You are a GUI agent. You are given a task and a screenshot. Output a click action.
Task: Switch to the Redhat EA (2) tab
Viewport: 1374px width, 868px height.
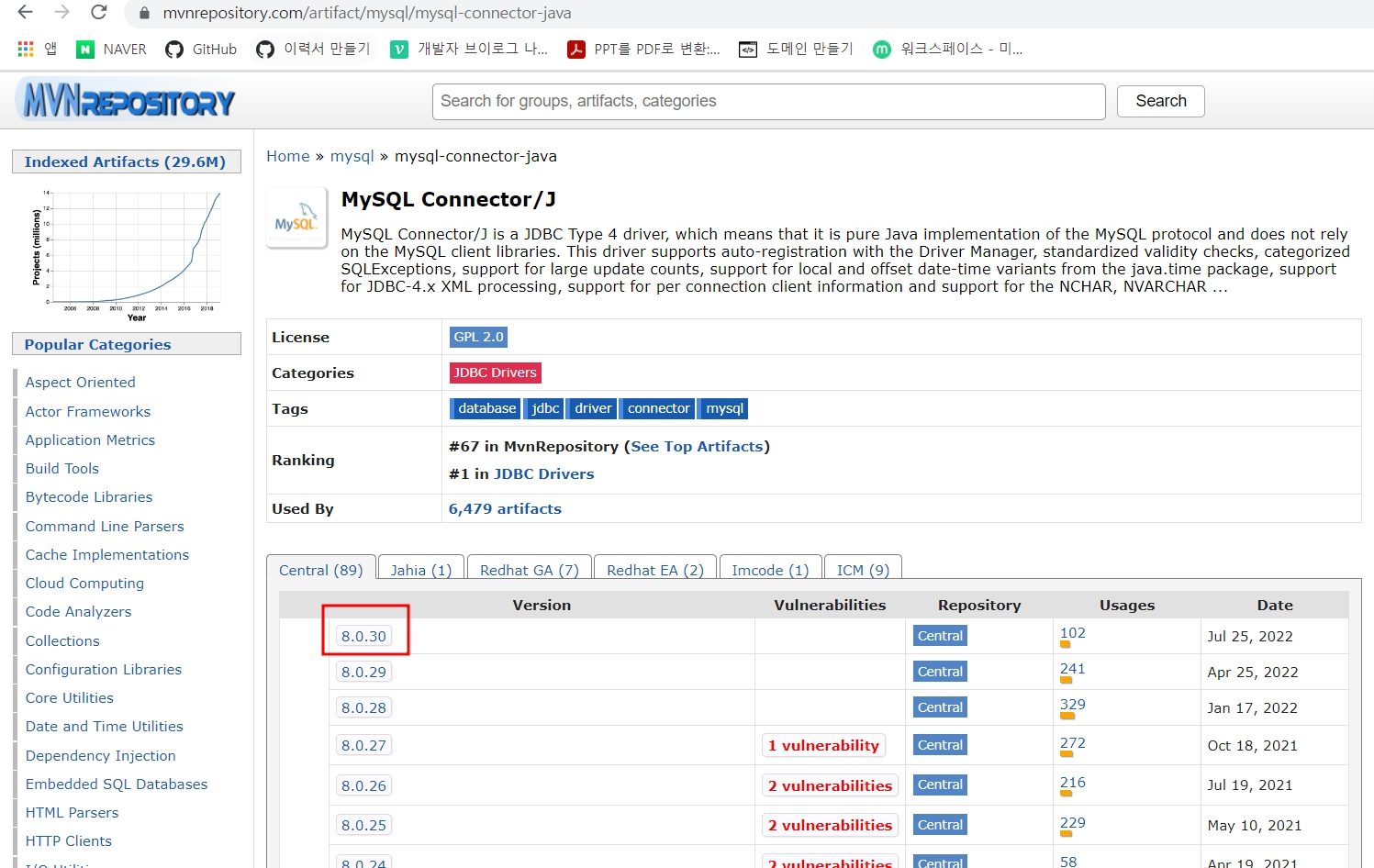tap(655, 570)
